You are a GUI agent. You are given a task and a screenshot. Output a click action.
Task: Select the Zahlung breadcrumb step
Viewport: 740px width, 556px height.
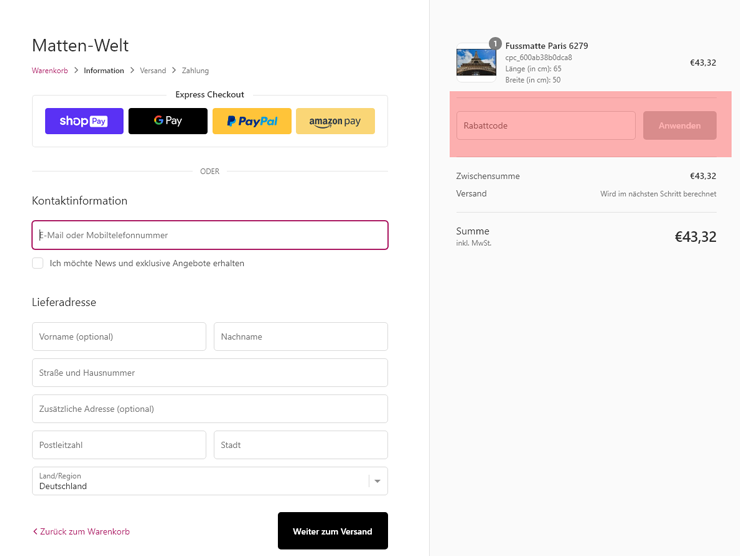click(x=195, y=70)
